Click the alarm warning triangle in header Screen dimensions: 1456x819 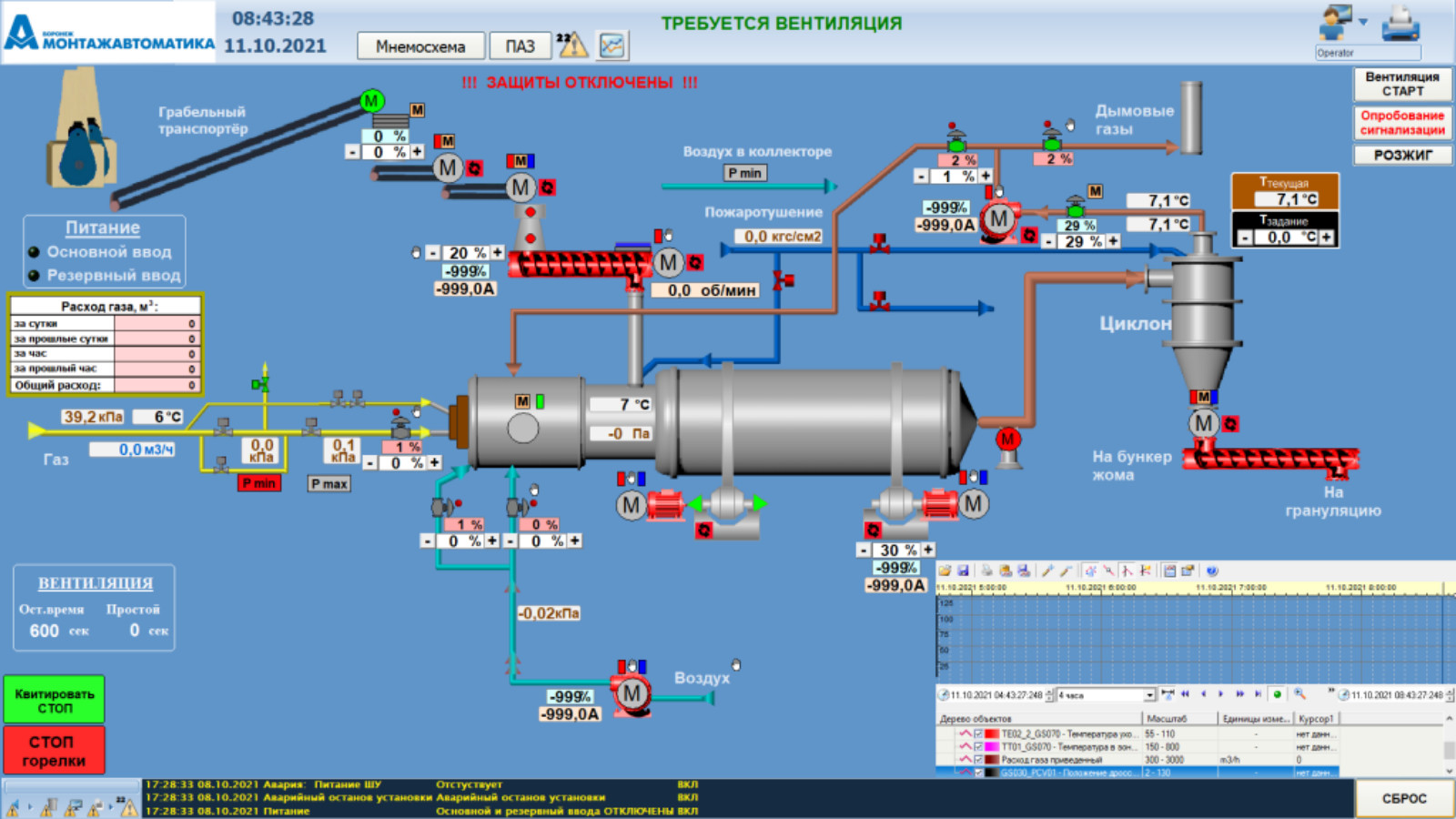[x=571, y=45]
